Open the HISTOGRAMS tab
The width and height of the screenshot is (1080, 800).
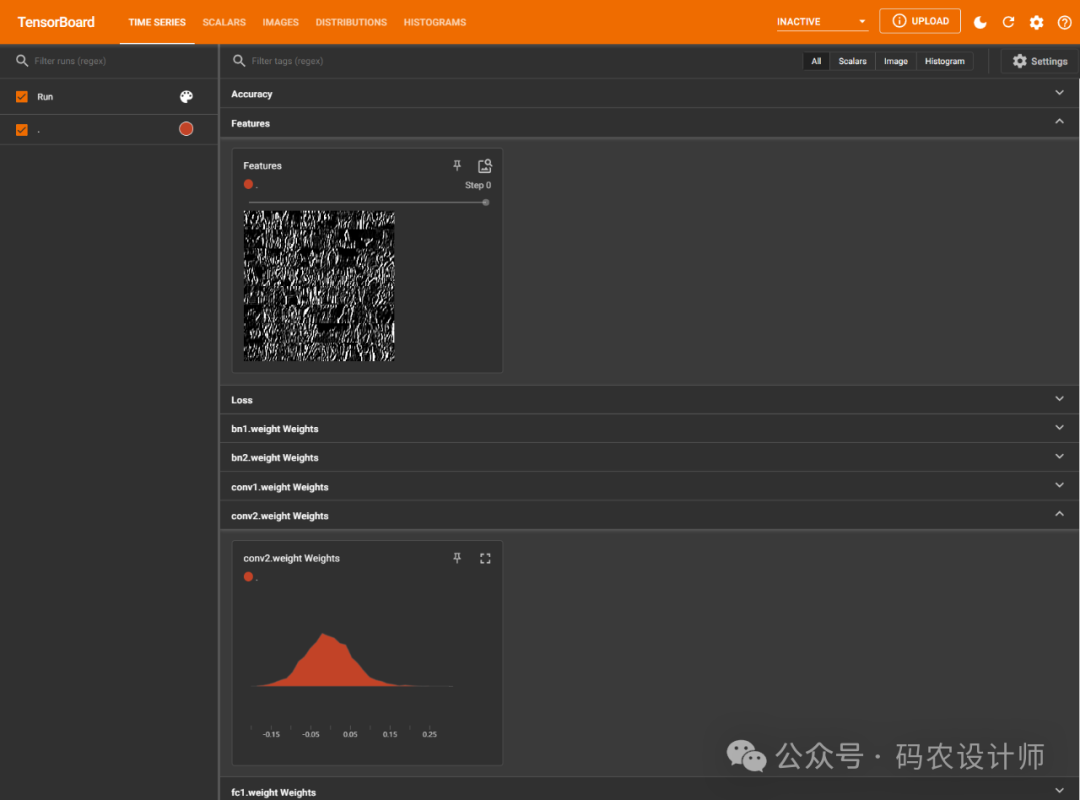[x=434, y=22]
